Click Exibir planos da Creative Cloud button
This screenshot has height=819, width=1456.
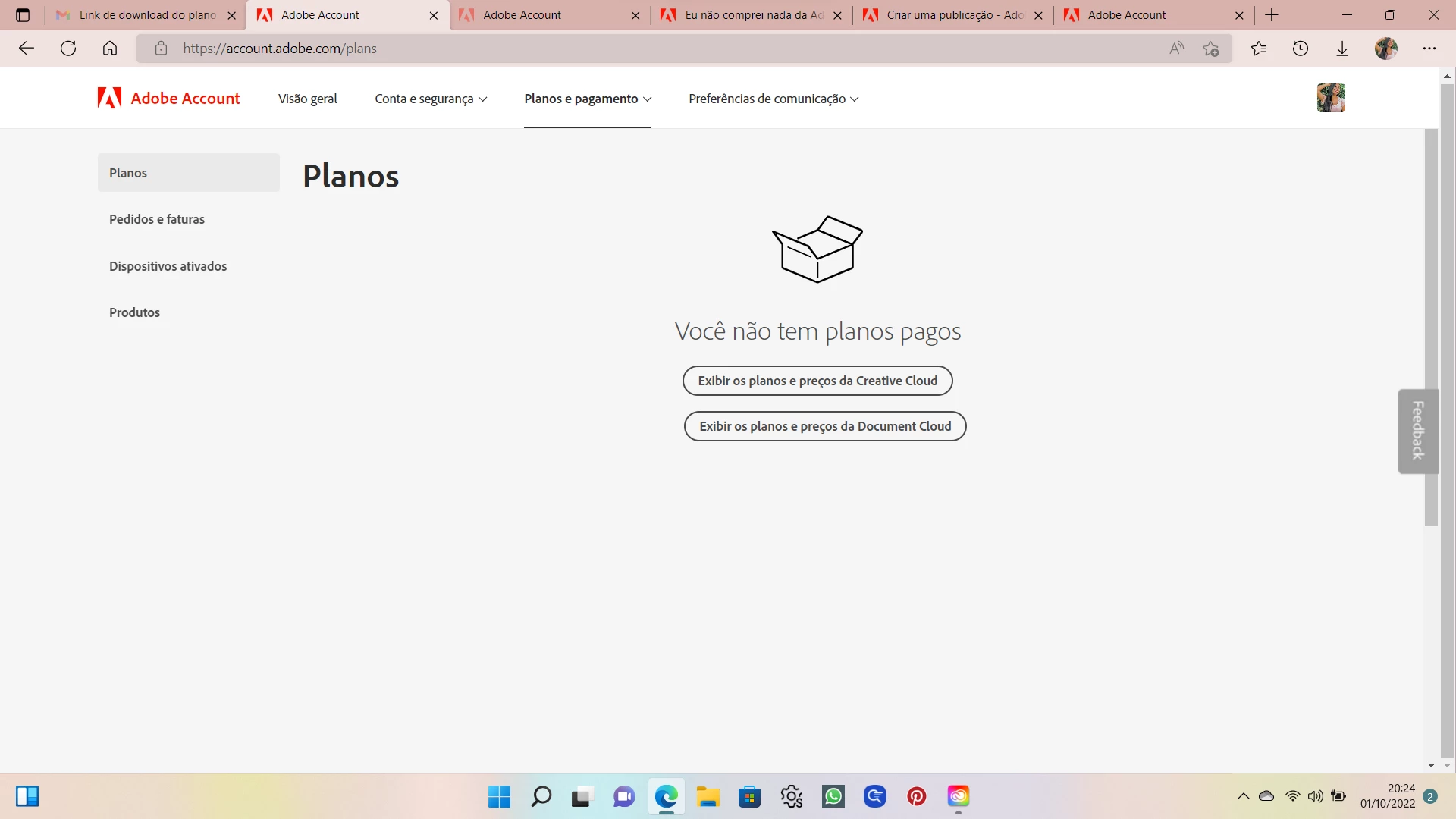817,381
